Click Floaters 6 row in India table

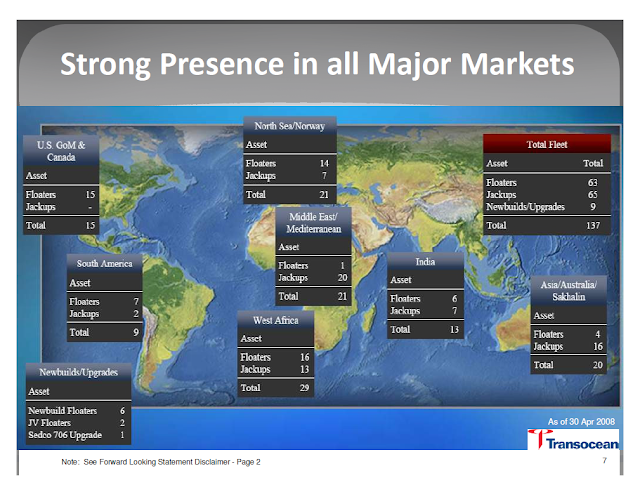425,298
